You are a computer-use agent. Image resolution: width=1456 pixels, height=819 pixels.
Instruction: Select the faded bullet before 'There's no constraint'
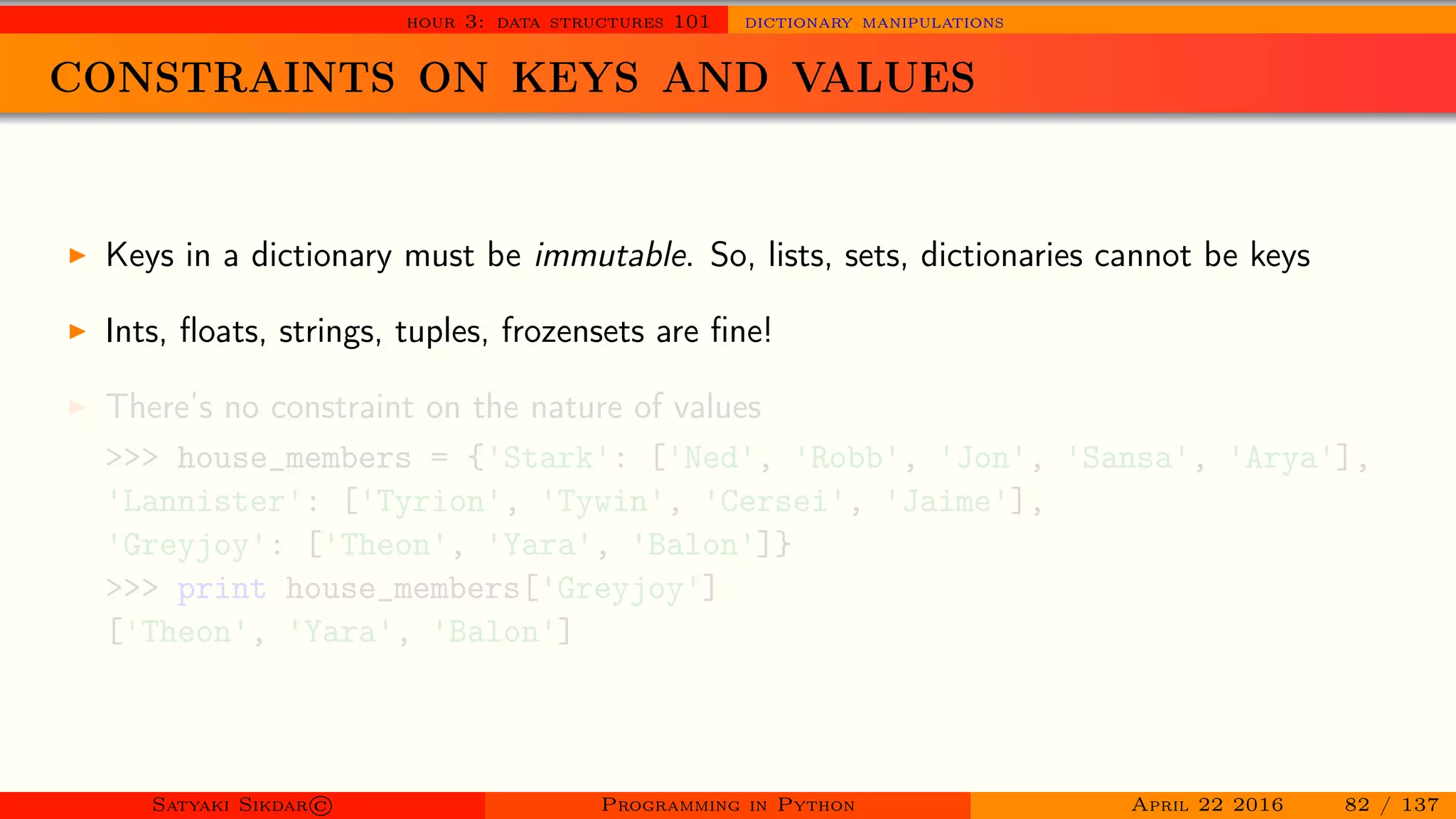point(77,407)
